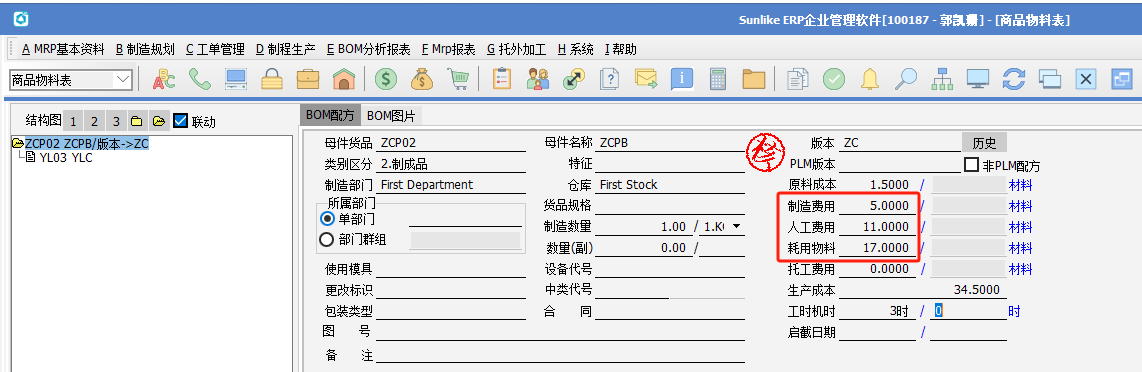The height and width of the screenshot is (372, 1142).
Task: Expand the 制造数量 unit dropdown
Action: pyautogui.click(x=736, y=227)
